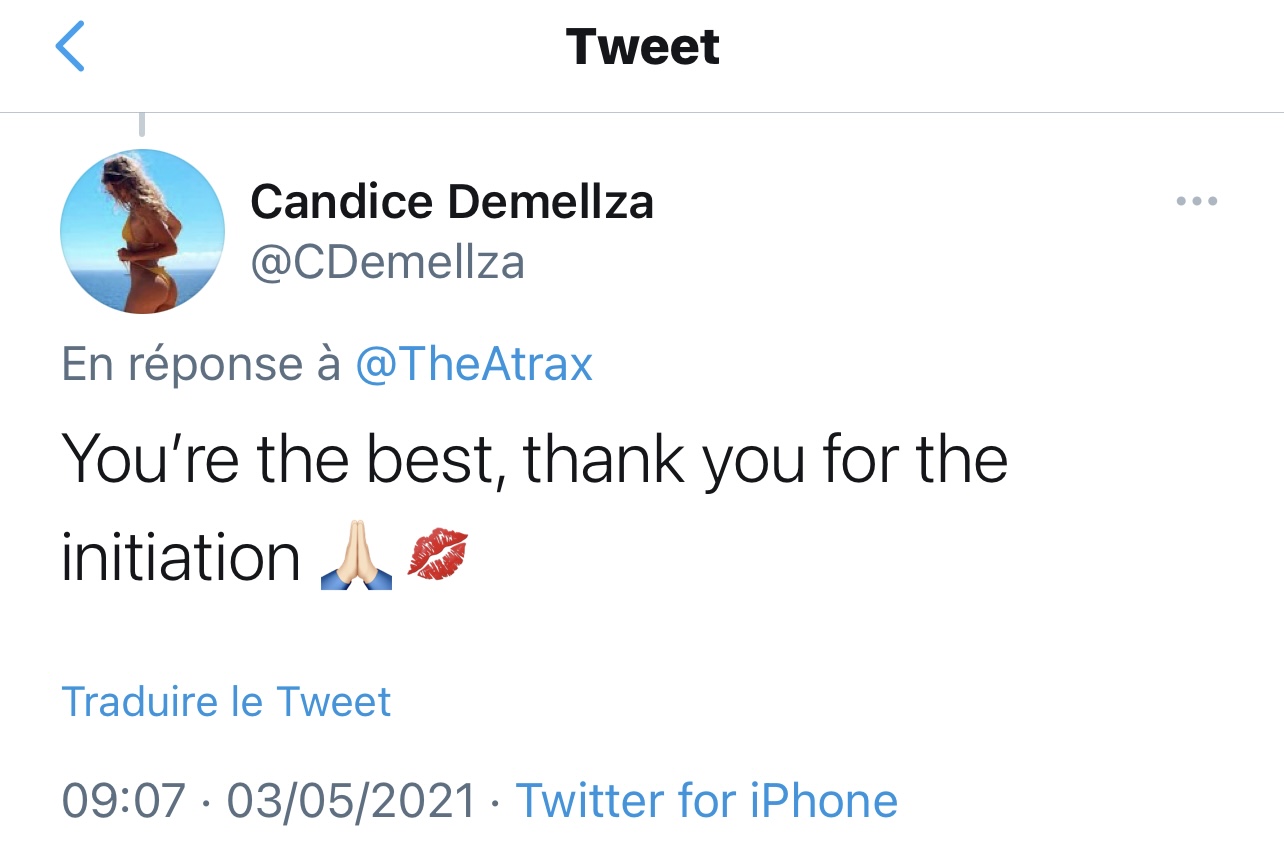
Task: Click the 09:07 timestamp
Action: 124,801
